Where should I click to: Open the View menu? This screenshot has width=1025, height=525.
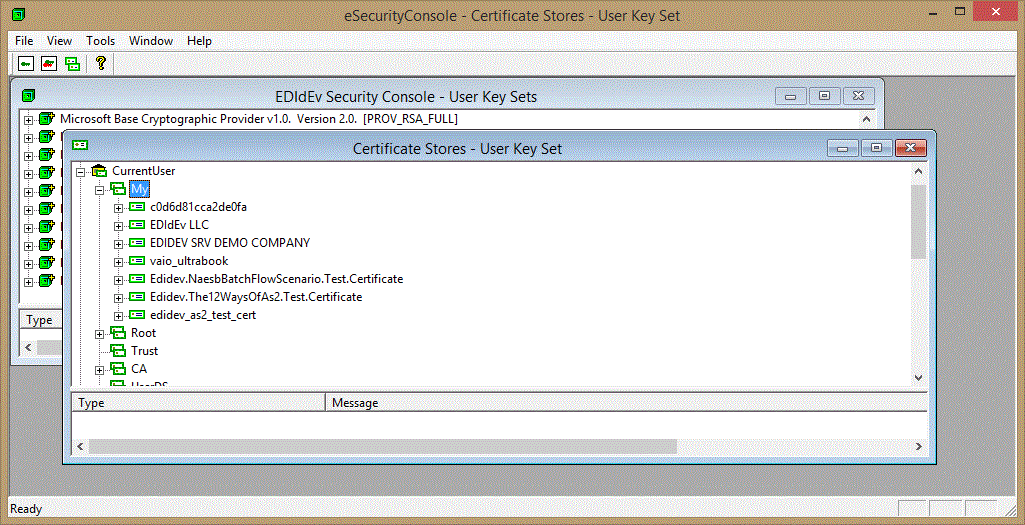point(59,41)
